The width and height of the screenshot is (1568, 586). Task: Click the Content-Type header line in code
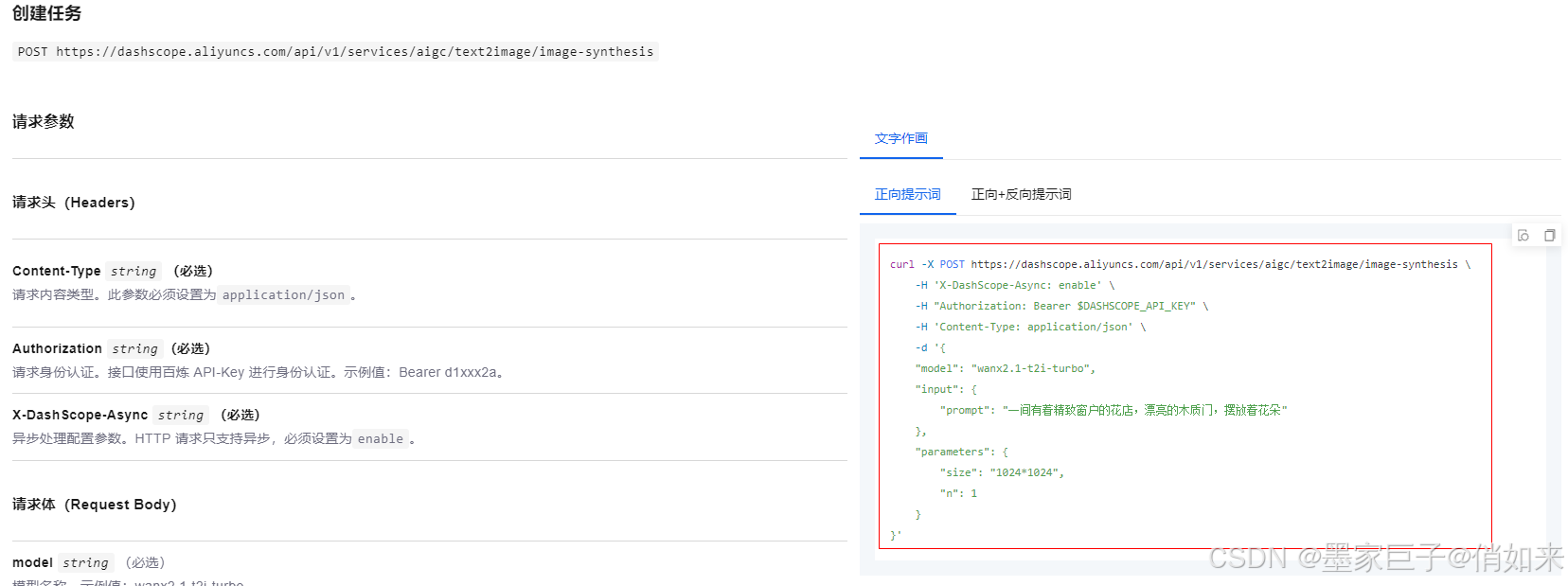(1030, 327)
